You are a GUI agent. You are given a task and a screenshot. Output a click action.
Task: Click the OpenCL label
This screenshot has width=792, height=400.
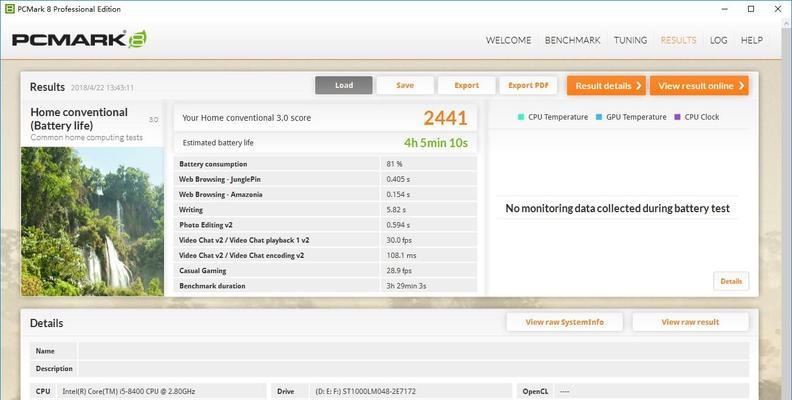(535, 391)
